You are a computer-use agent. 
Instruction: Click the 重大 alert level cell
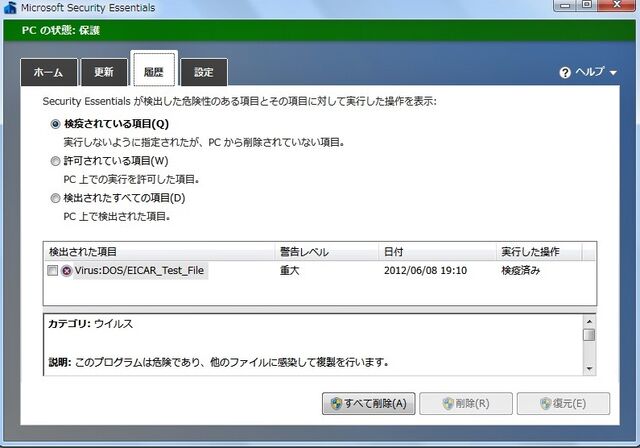pos(289,271)
